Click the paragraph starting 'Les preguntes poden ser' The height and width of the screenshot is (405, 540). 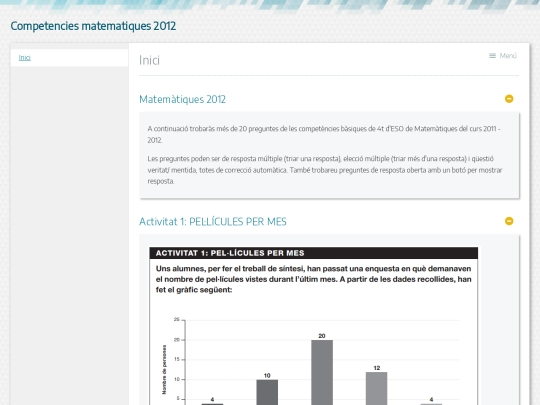point(325,170)
